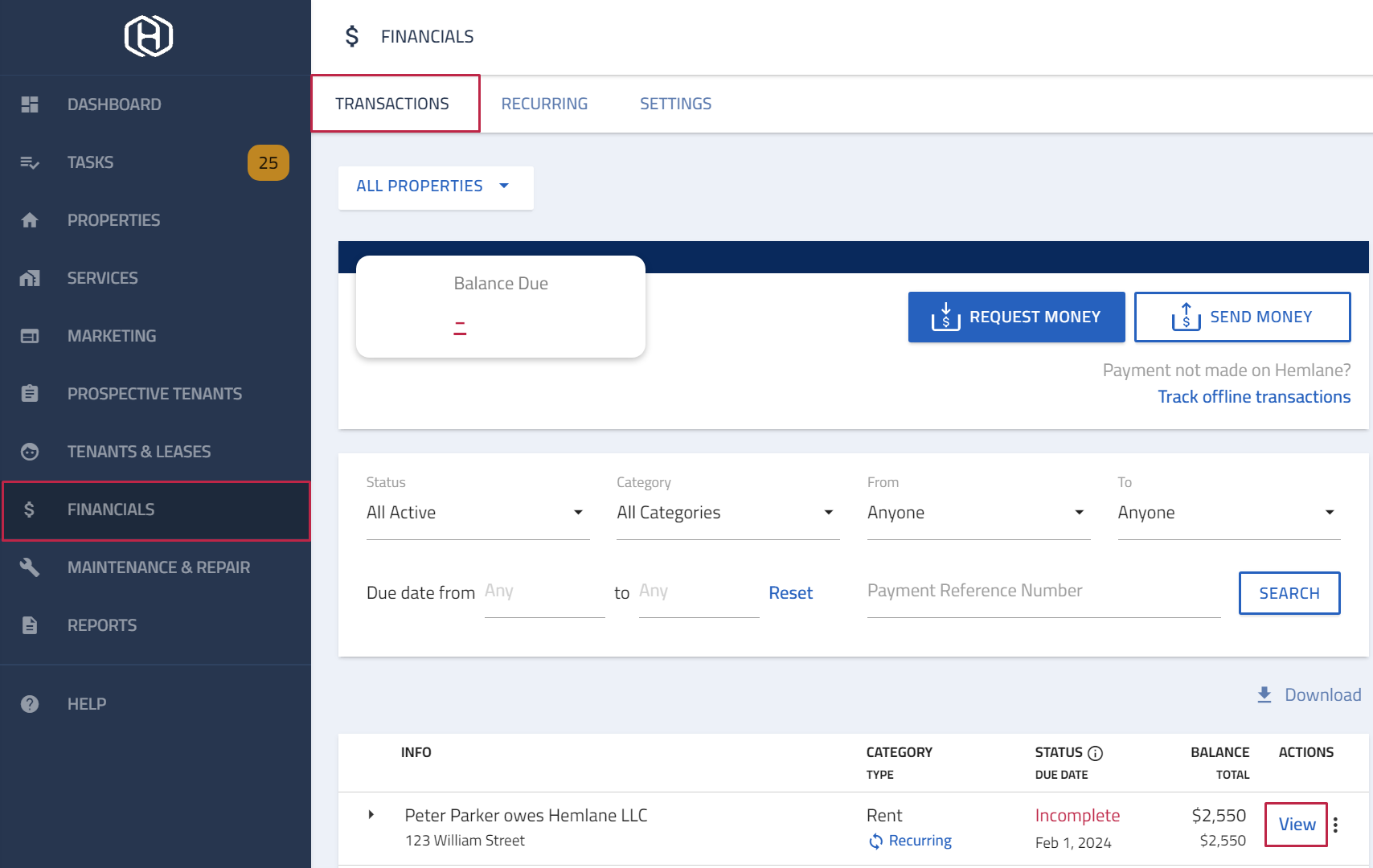The height and width of the screenshot is (868, 1373).
Task: Click the Tenants & Leases face icon
Action: [30, 452]
